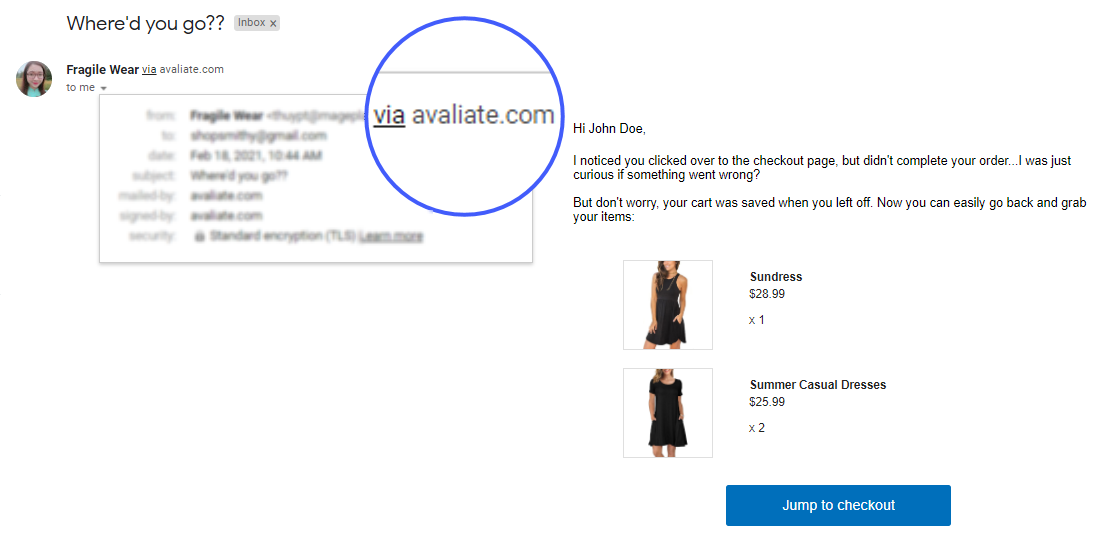Click the shopsmithy@gmail.com recipient address
This screenshot has width=1098, height=547.
pyautogui.click(x=258, y=136)
